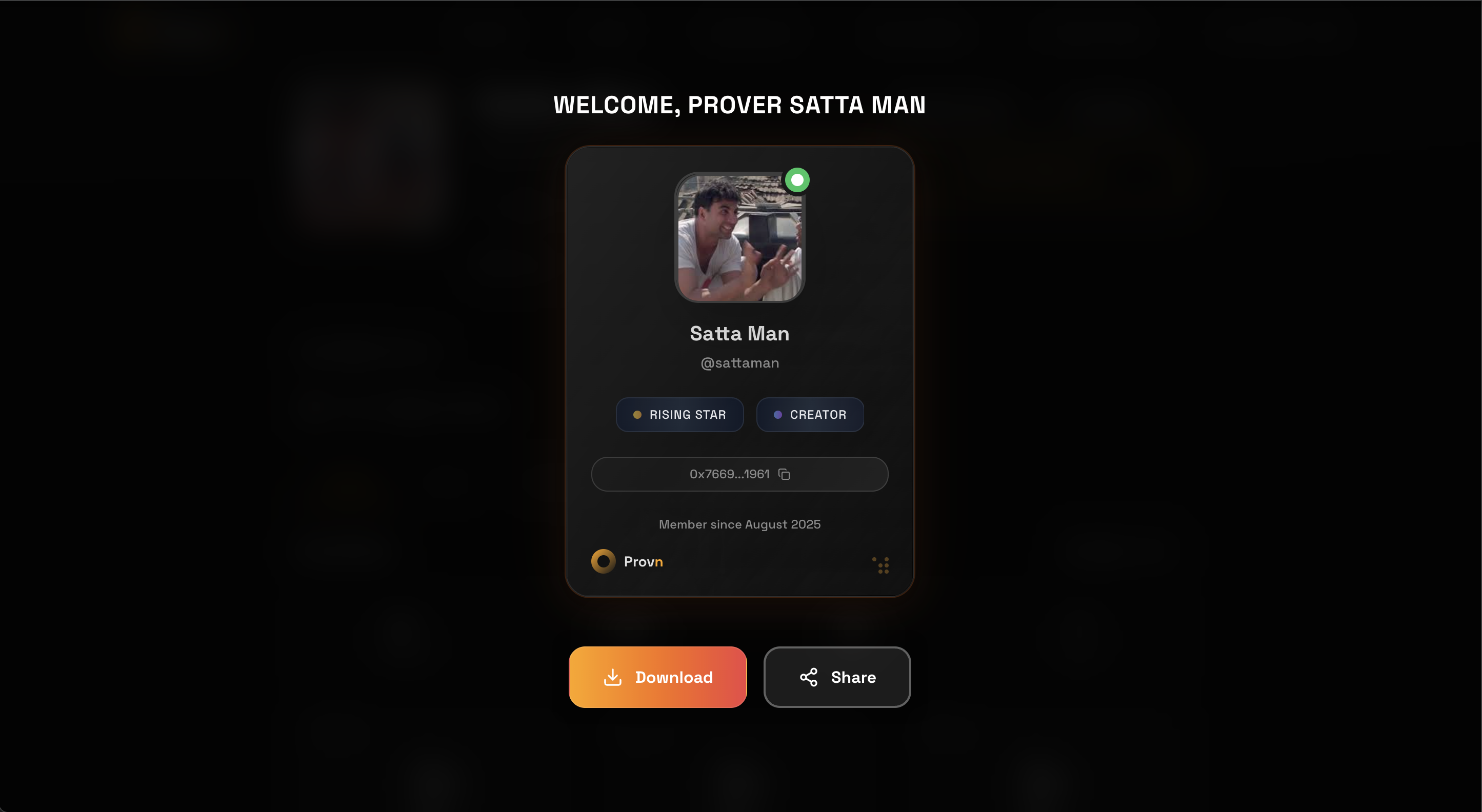
Task: Click the @sattaman handle
Action: [740, 363]
